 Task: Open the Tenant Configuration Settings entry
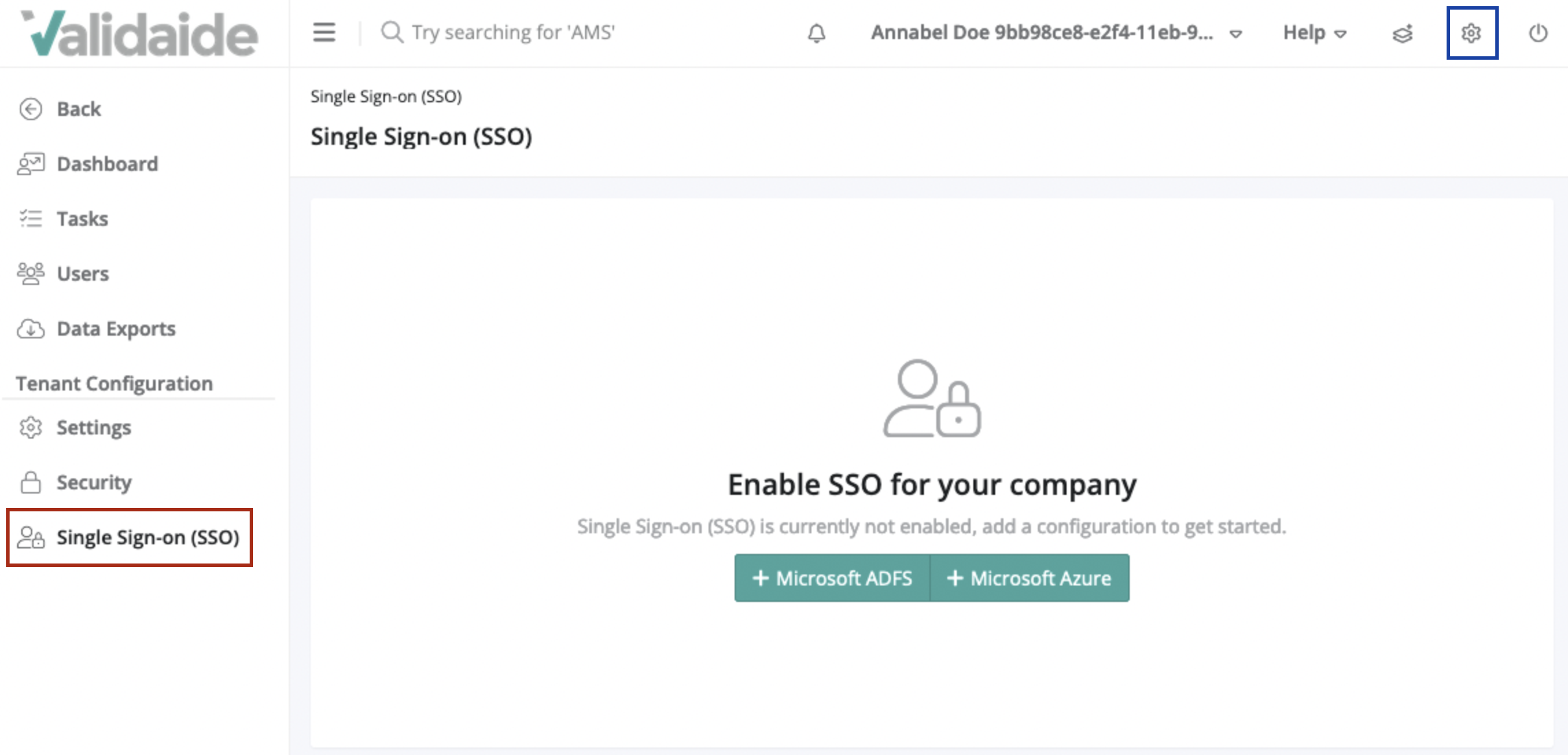tap(93, 427)
